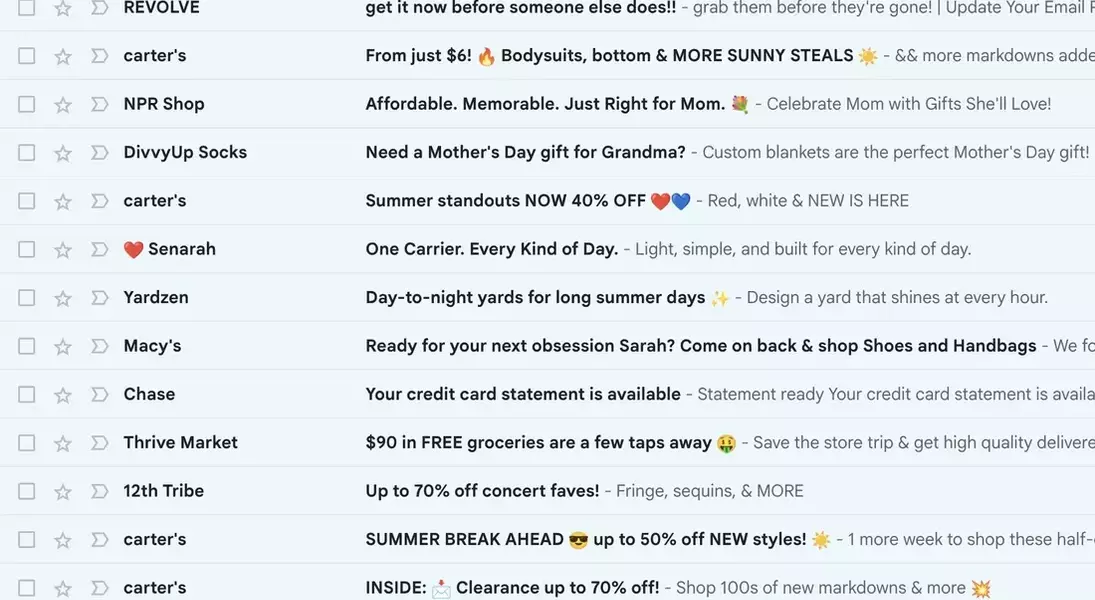Mark the Senarah email as important
Screen dimensions: 1095x600
(99, 249)
